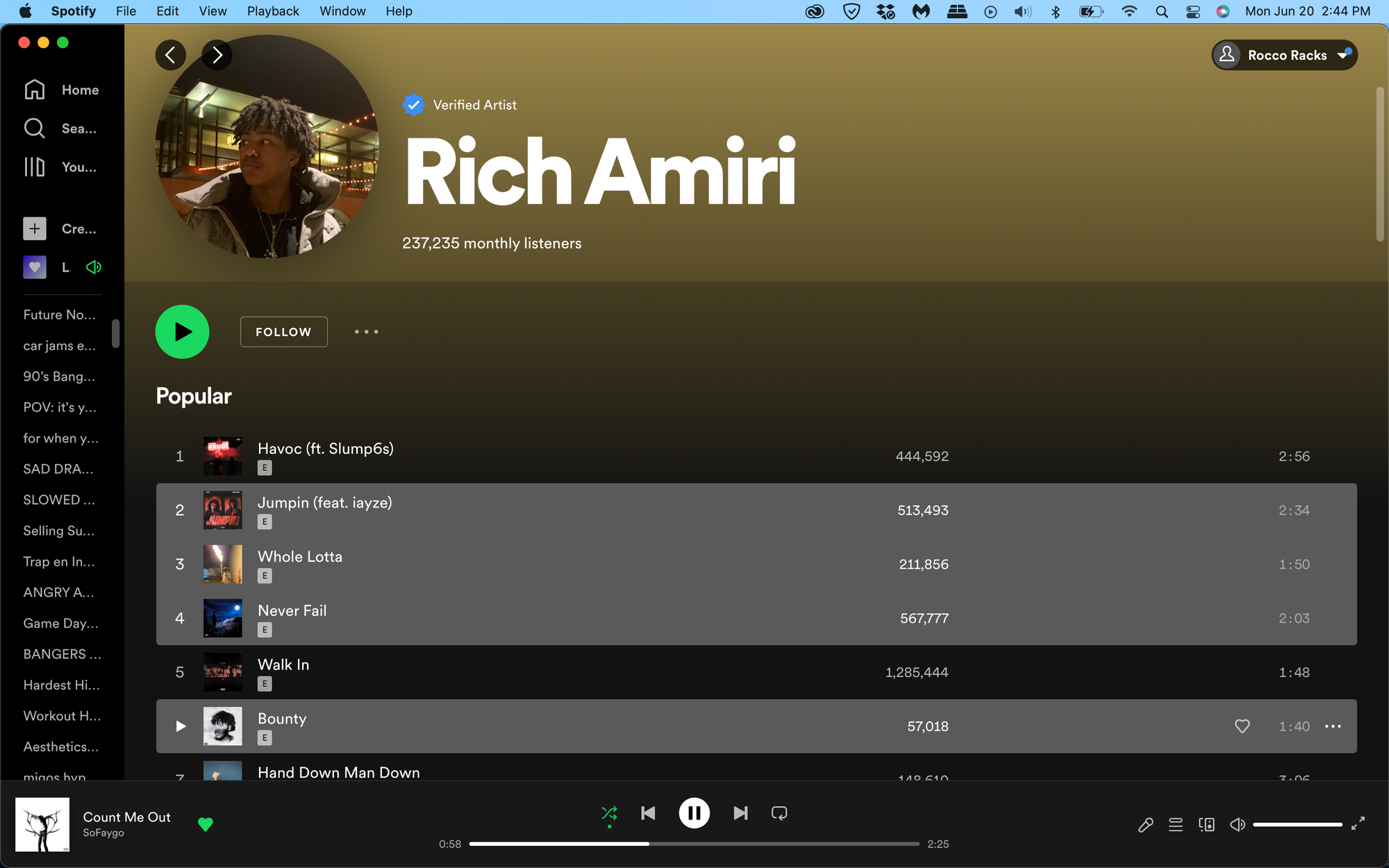Open 90's Bang... playlist
Image resolution: width=1389 pixels, height=868 pixels.
click(x=59, y=376)
